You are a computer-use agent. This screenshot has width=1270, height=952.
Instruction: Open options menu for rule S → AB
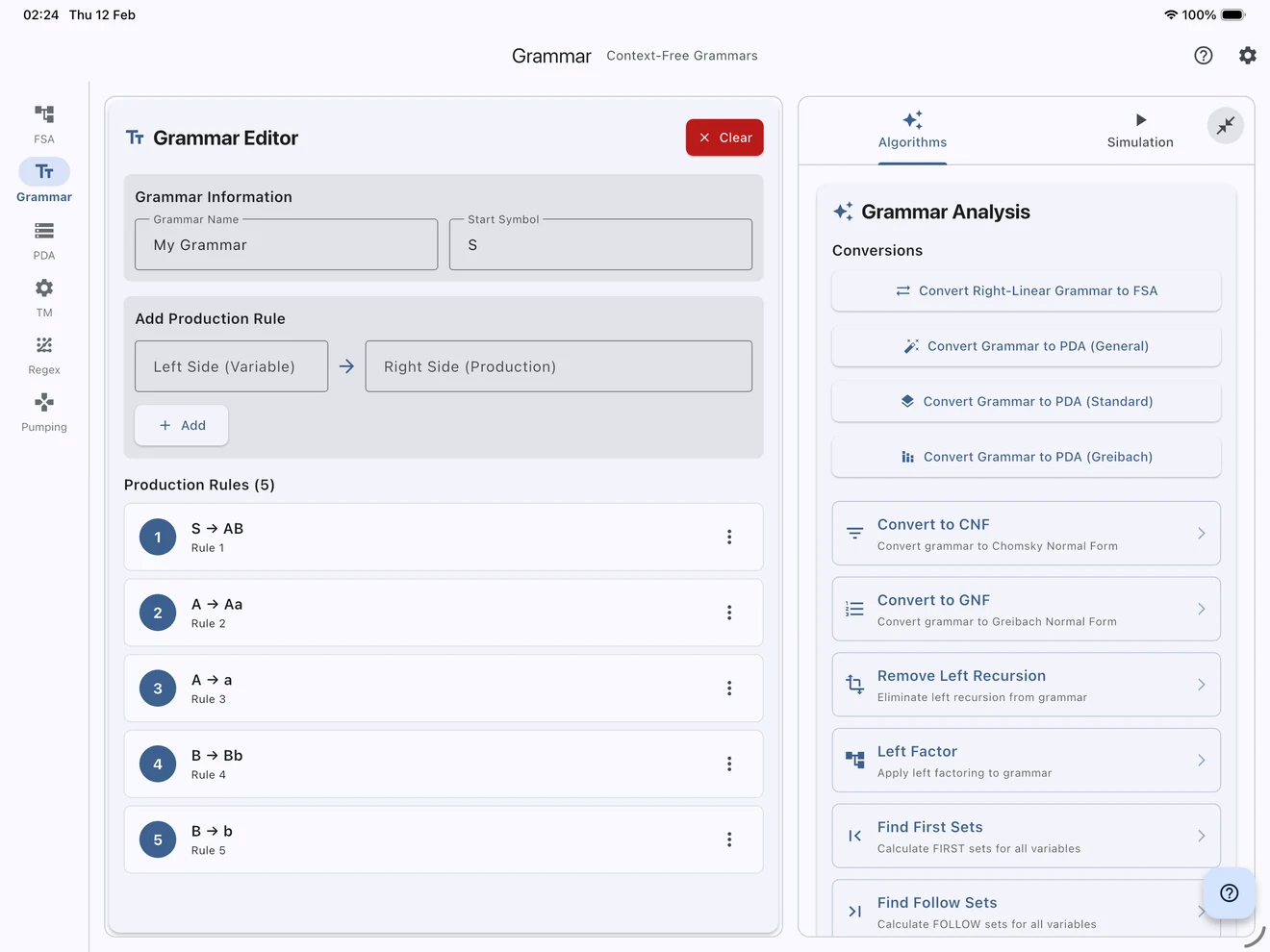[x=729, y=537]
